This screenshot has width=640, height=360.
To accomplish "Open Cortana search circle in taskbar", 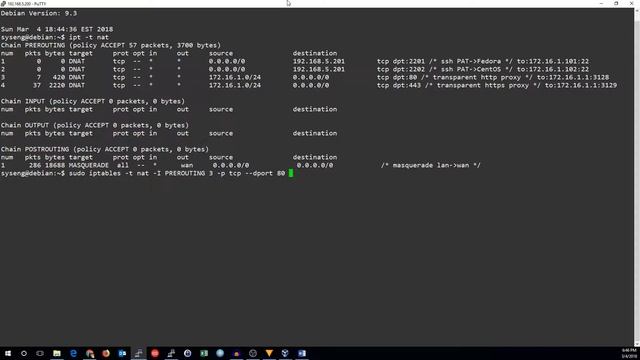I will [x=24, y=353].
